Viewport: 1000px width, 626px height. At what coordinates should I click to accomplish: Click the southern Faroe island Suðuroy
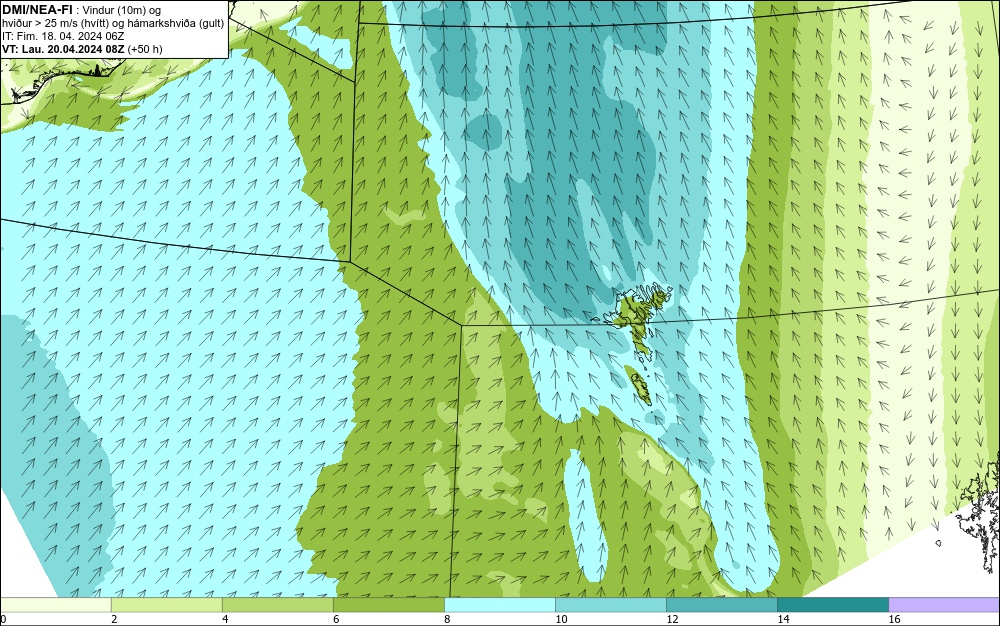click(640, 389)
